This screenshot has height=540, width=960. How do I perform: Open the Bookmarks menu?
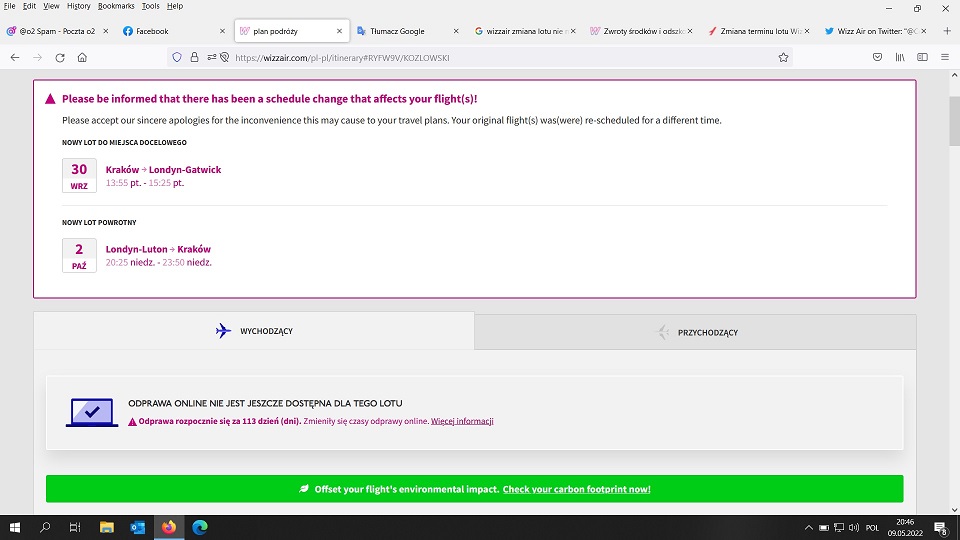coord(116,6)
